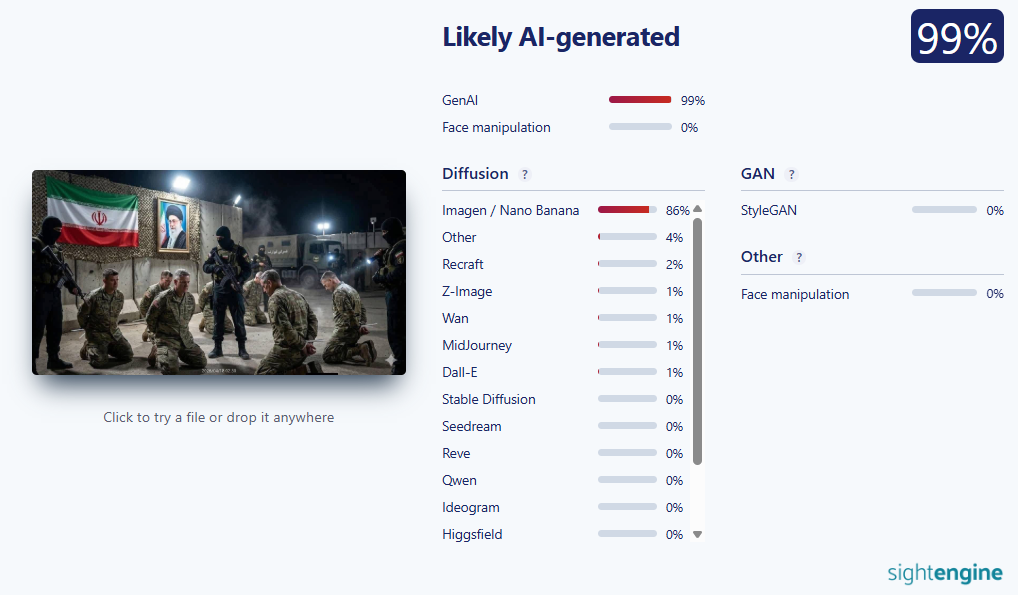Viewport: 1018px width, 595px height.
Task: Click the 'Click to try a file' text
Action: tap(218, 417)
